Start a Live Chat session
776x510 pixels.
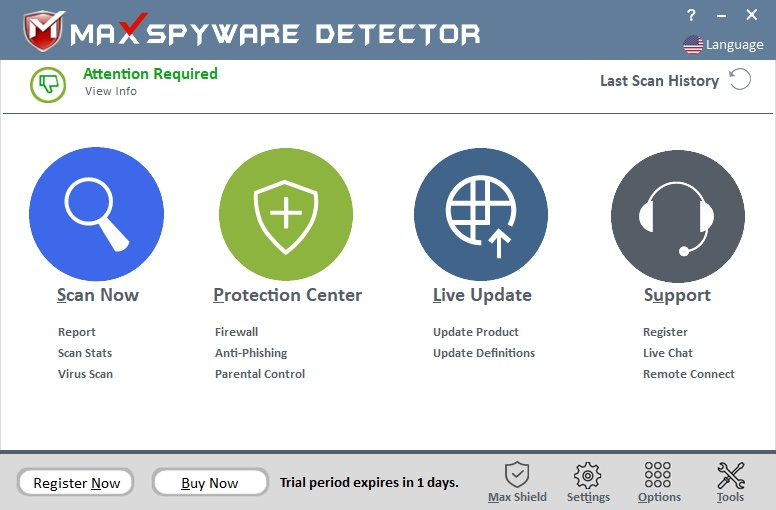[668, 353]
